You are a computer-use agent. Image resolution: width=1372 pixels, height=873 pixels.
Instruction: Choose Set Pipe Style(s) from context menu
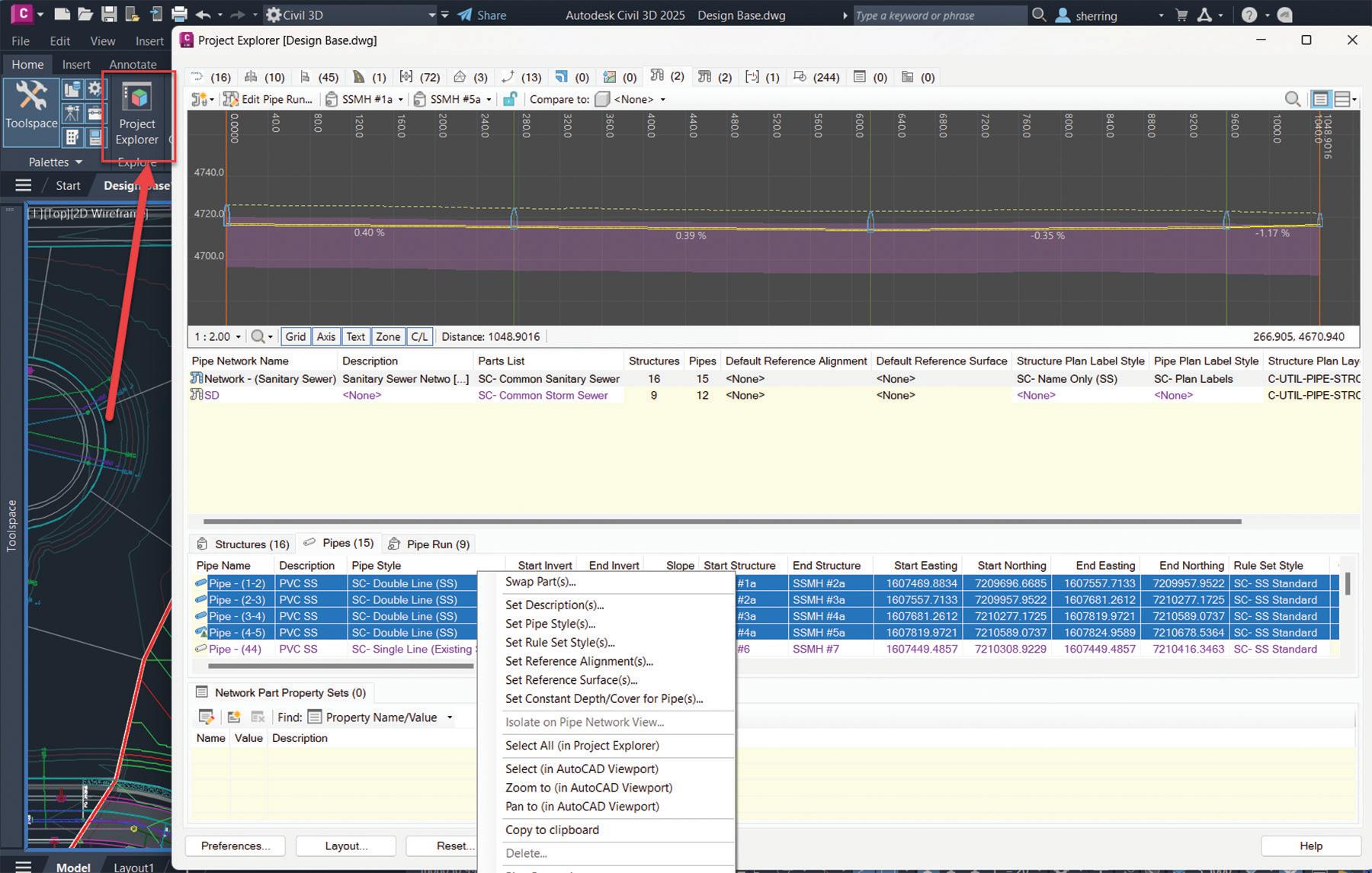(x=550, y=624)
